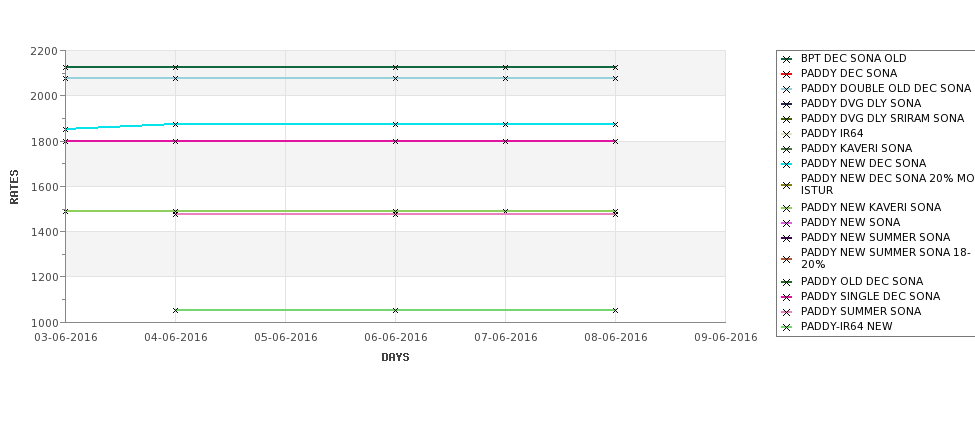Screen dimensions: 975x429
Task: Click the 08-06-2016 point on top dark green line
Action: coord(615,67)
